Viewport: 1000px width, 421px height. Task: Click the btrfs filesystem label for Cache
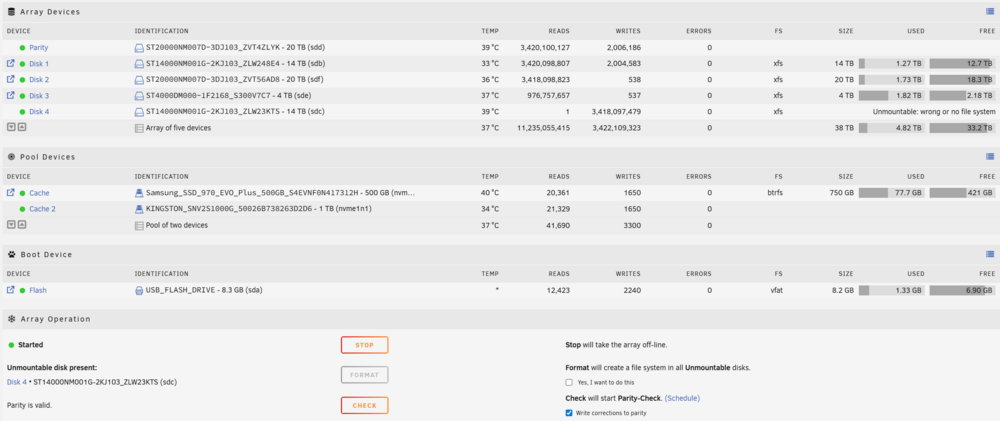(x=774, y=193)
